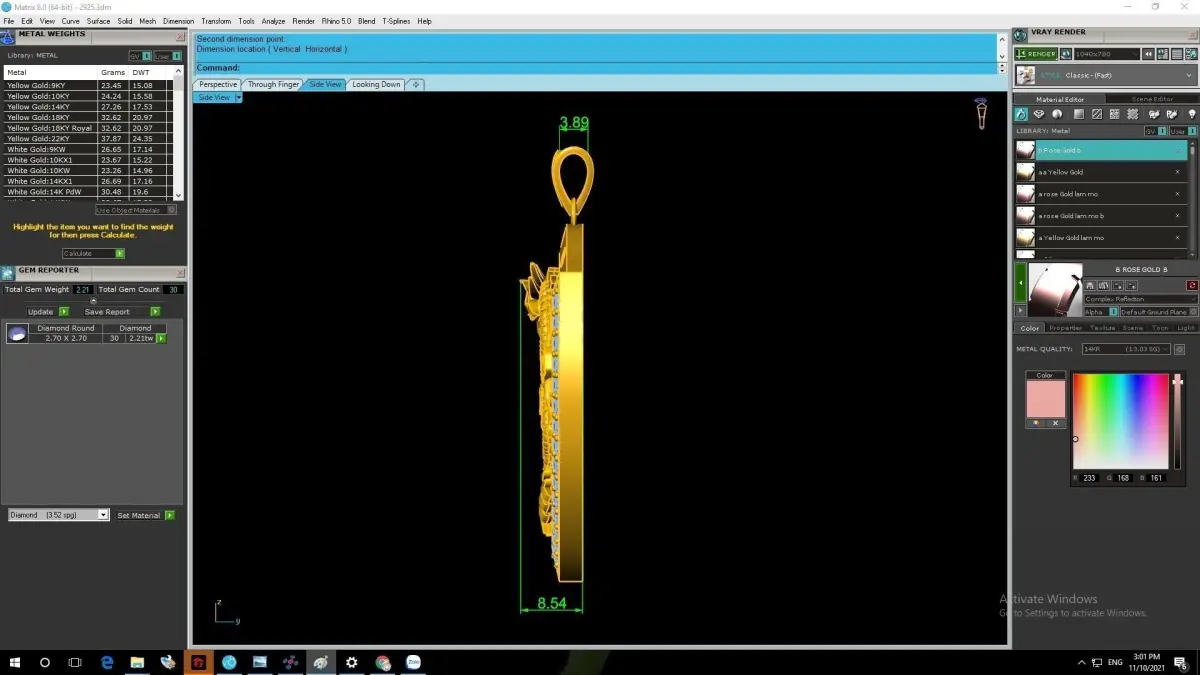The image size is (1200, 675).
Task: Select 'a rose Gold lam mo b' material
Action: 1101,216
